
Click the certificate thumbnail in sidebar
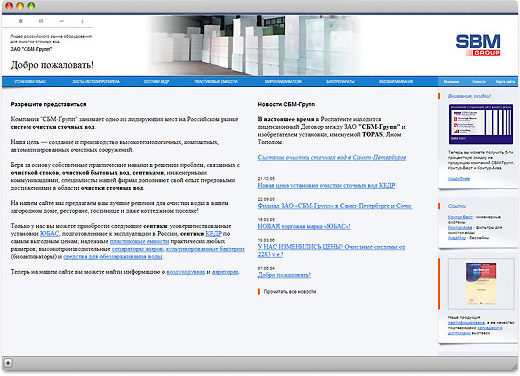click(x=481, y=284)
